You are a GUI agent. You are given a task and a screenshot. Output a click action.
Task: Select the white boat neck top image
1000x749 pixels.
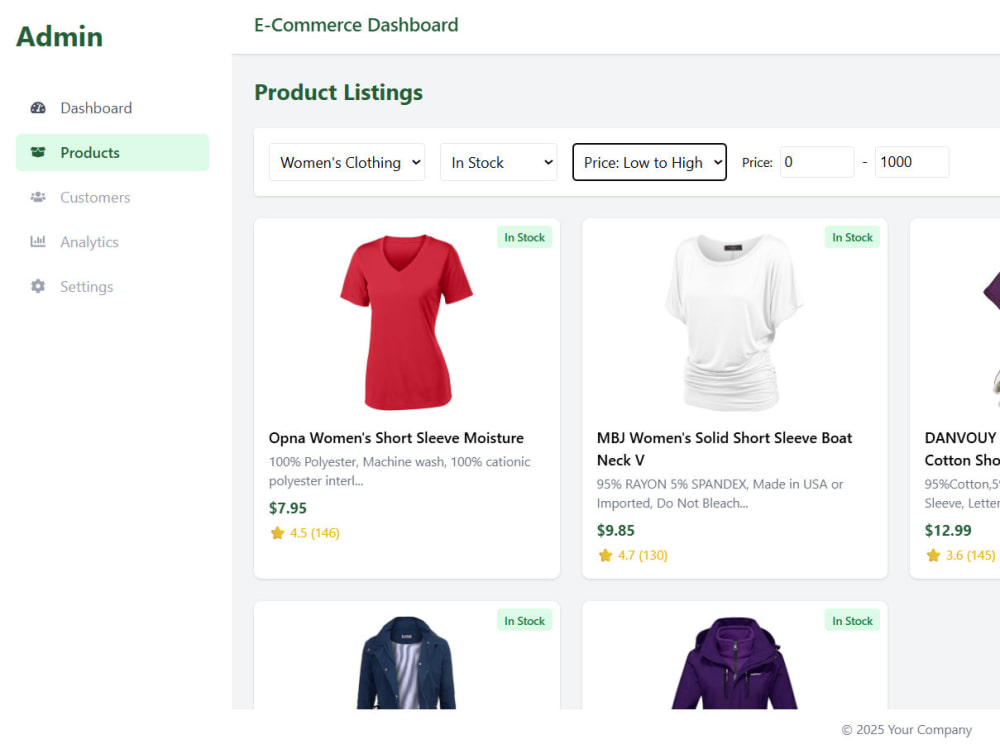click(734, 322)
